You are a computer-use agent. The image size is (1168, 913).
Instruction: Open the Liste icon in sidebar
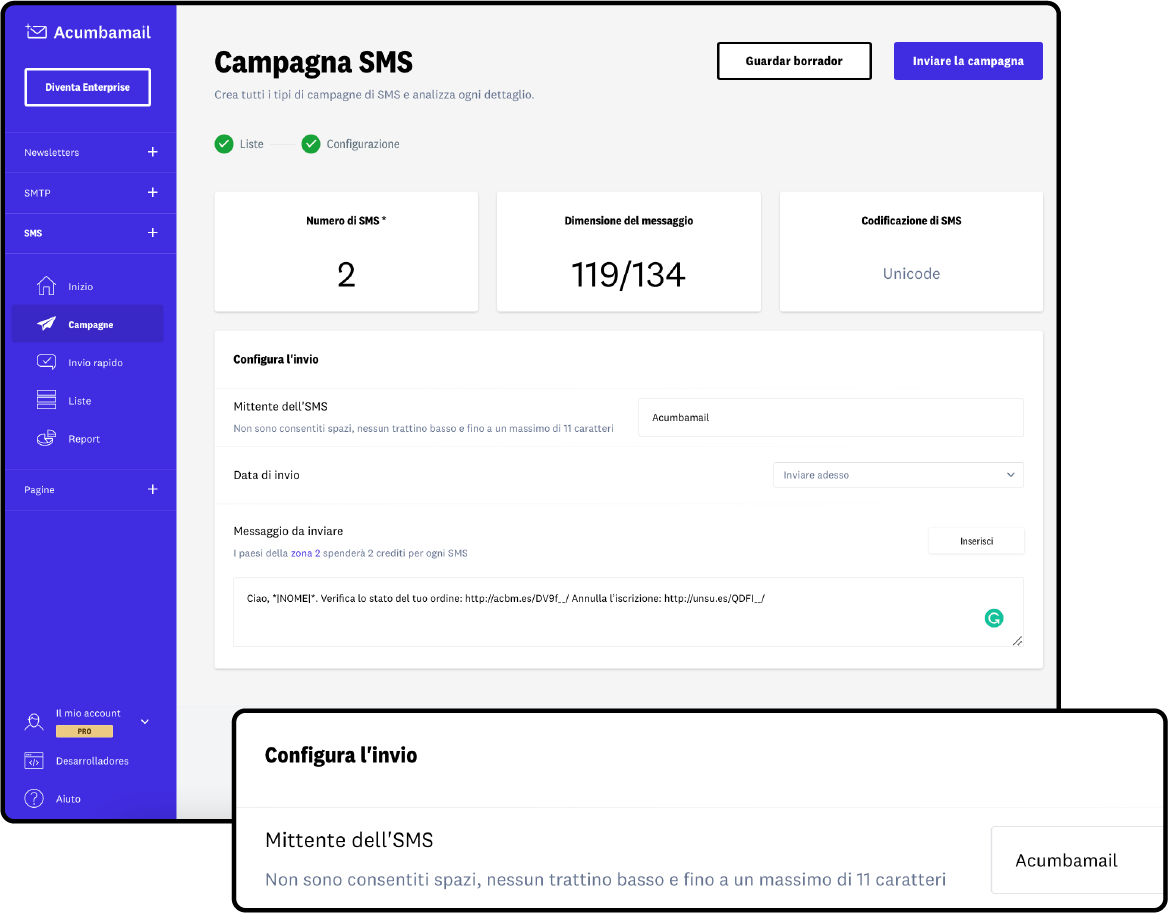click(x=46, y=400)
